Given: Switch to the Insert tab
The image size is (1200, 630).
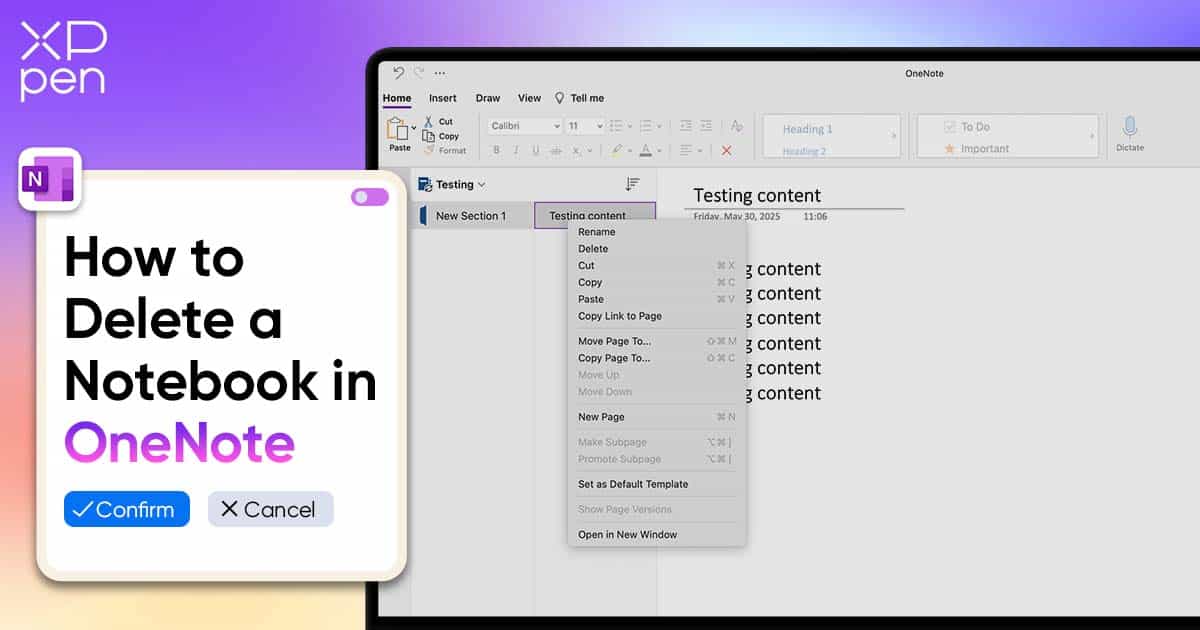Looking at the screenshot, I should (443, 98).
